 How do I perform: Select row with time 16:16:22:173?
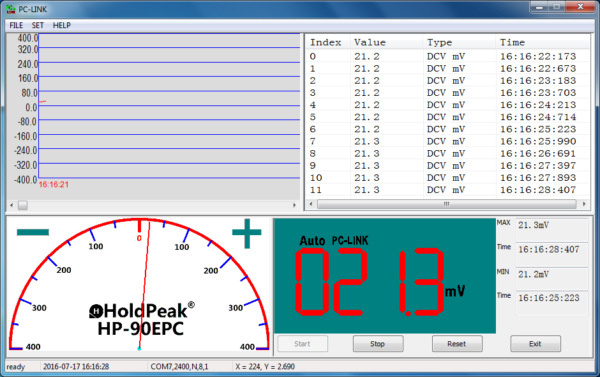(448, 56)
